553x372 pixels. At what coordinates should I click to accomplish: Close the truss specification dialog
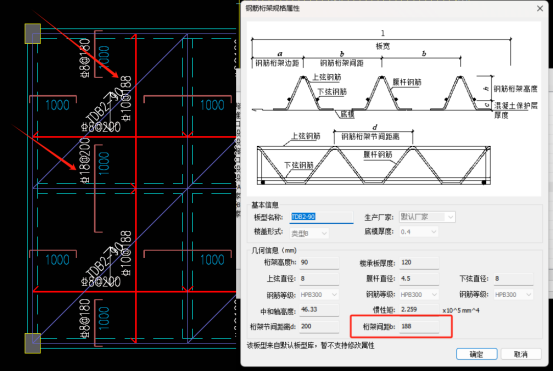pos(540,8)
